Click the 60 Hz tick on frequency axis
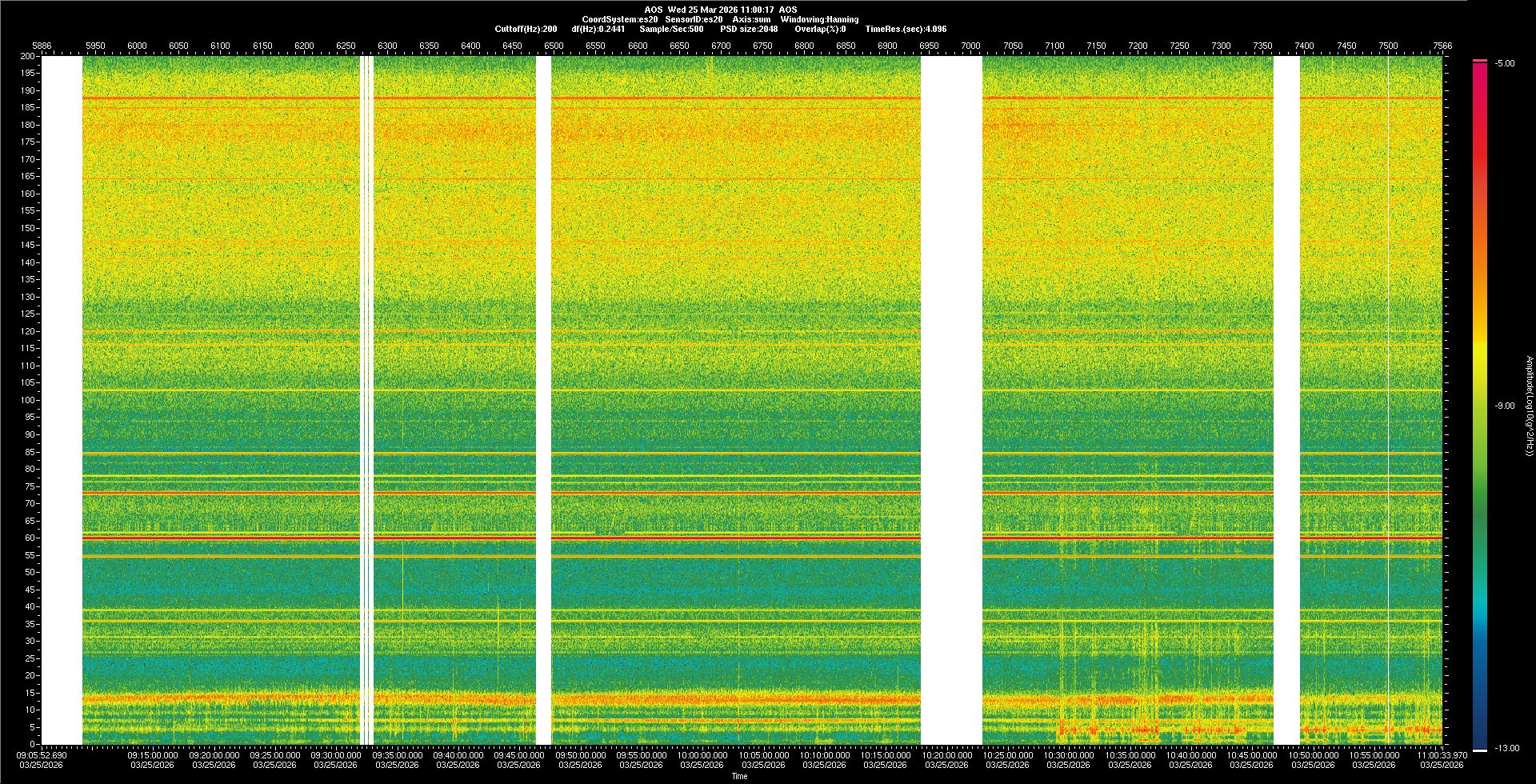The width and height of the screenshot is (1536, 784). tap(30, 538)
